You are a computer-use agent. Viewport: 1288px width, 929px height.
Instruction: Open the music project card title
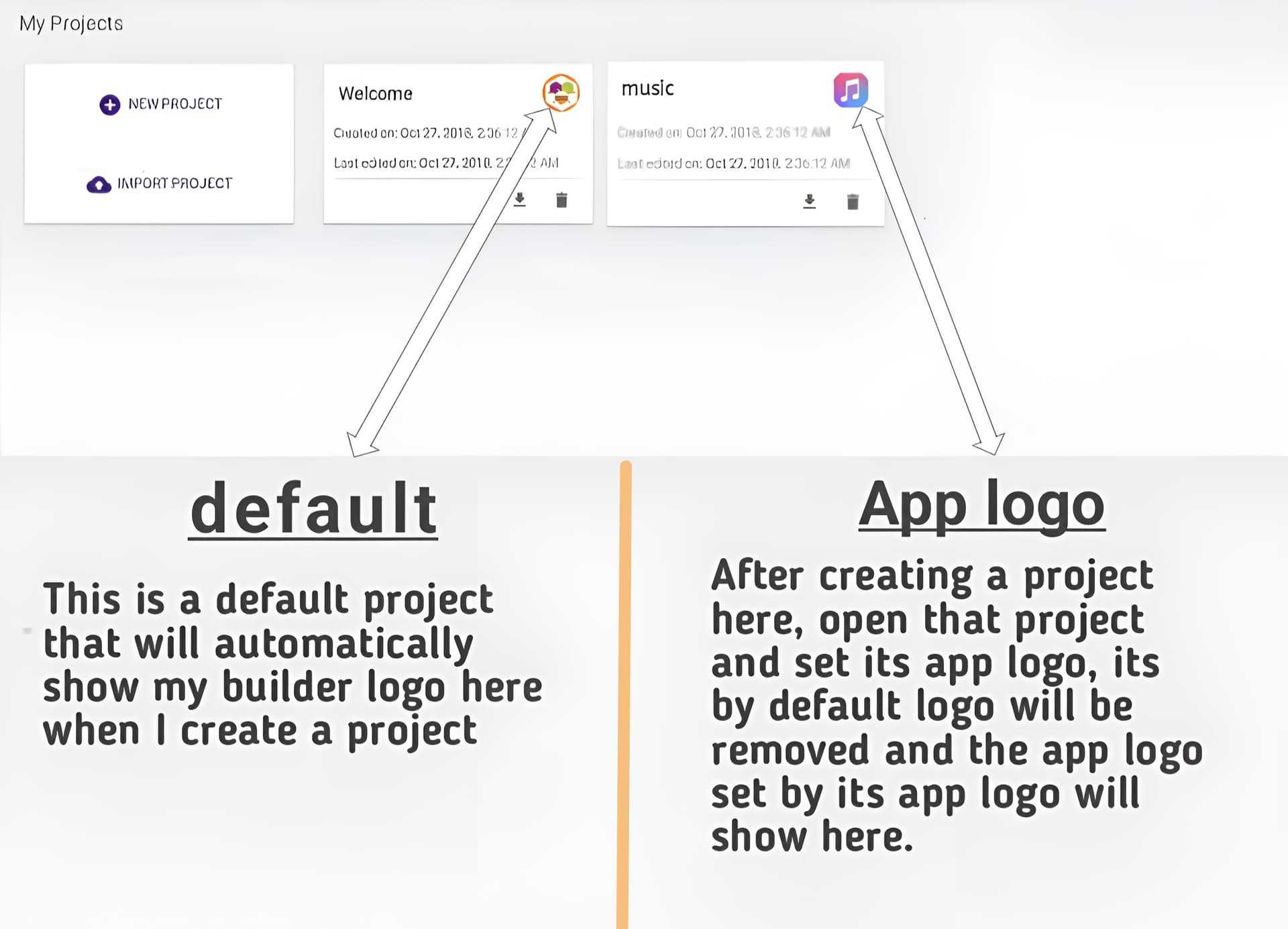tap(647, 89)
